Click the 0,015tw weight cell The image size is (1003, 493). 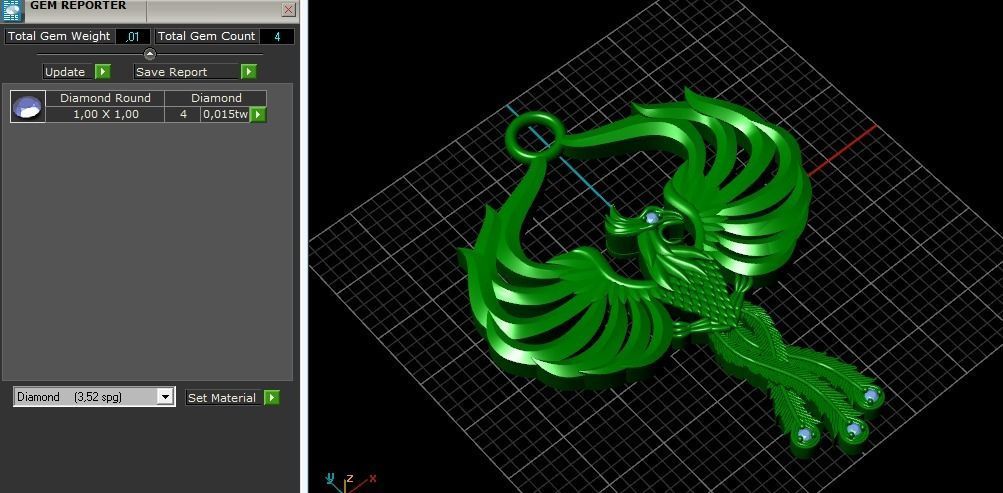tap(225, 114)
